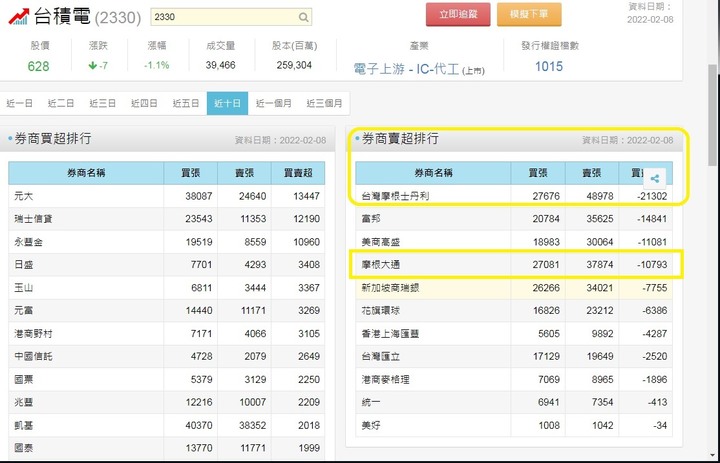This screenshot has width=720, height=463.
Task: Select broker 元富 in buy ranking
Action: click(x=23, y=311)
